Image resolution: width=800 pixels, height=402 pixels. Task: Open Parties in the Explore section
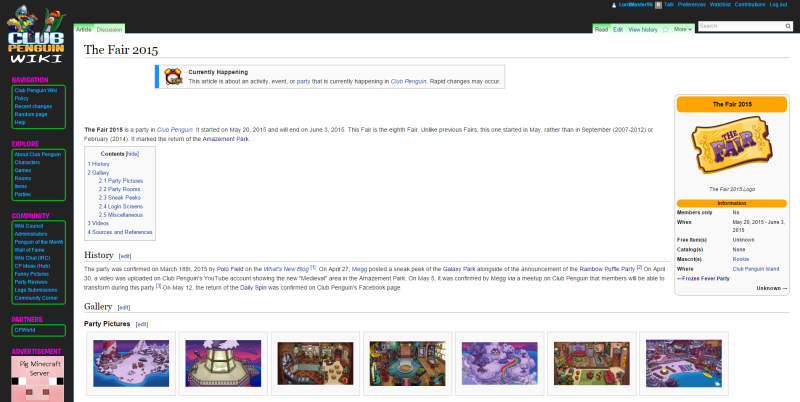(x=22, y=194)
